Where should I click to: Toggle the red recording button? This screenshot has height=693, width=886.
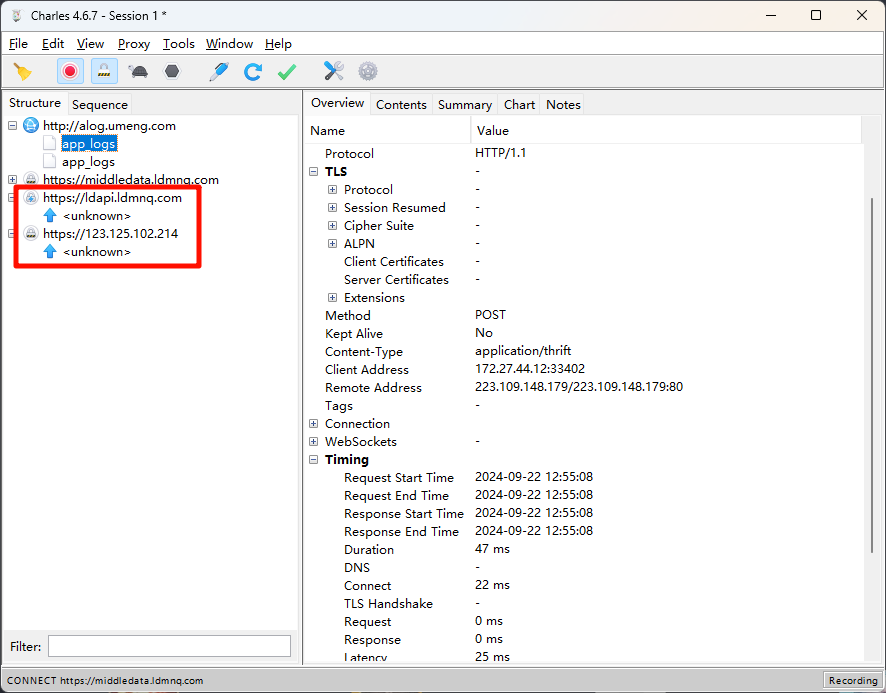(70, 71)
